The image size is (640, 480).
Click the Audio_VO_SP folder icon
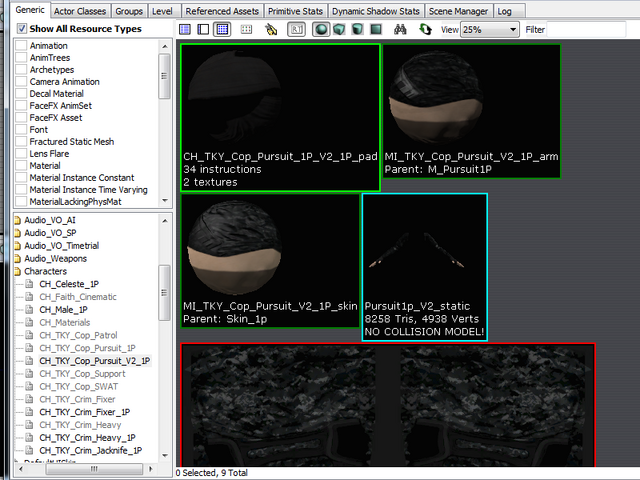tap(18, 233)
